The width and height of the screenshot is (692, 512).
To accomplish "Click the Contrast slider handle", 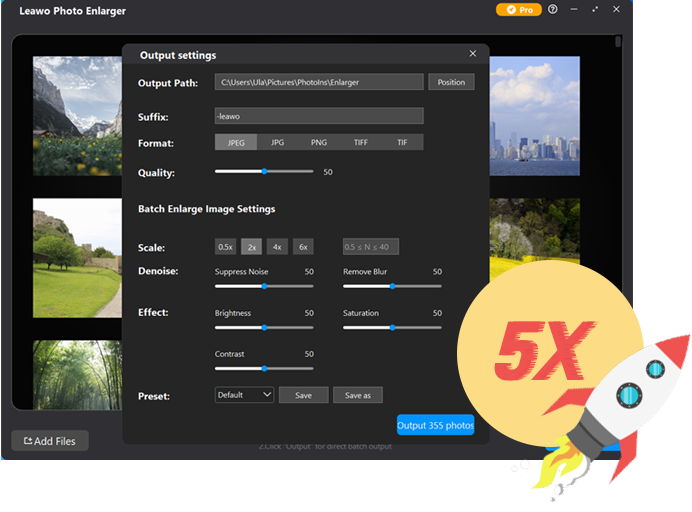I will click(x=264, y=369).
